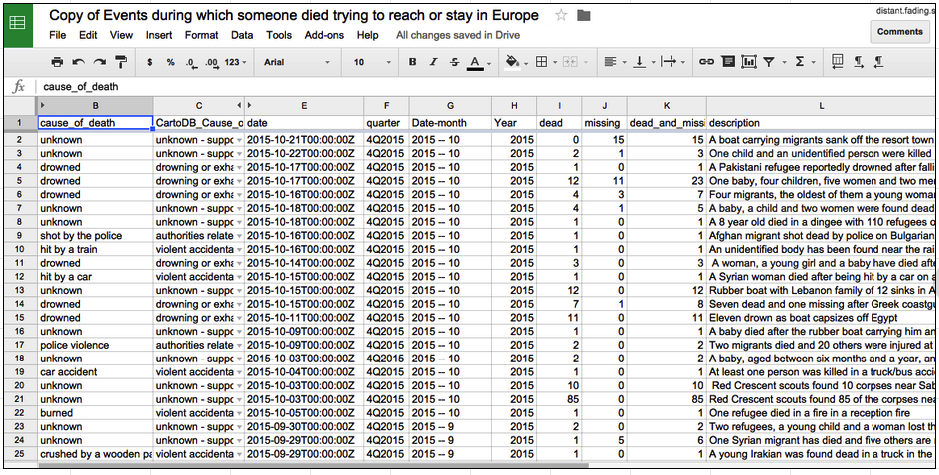Decrease decimal places
939x475 pixels.
(x=191, y=62)
